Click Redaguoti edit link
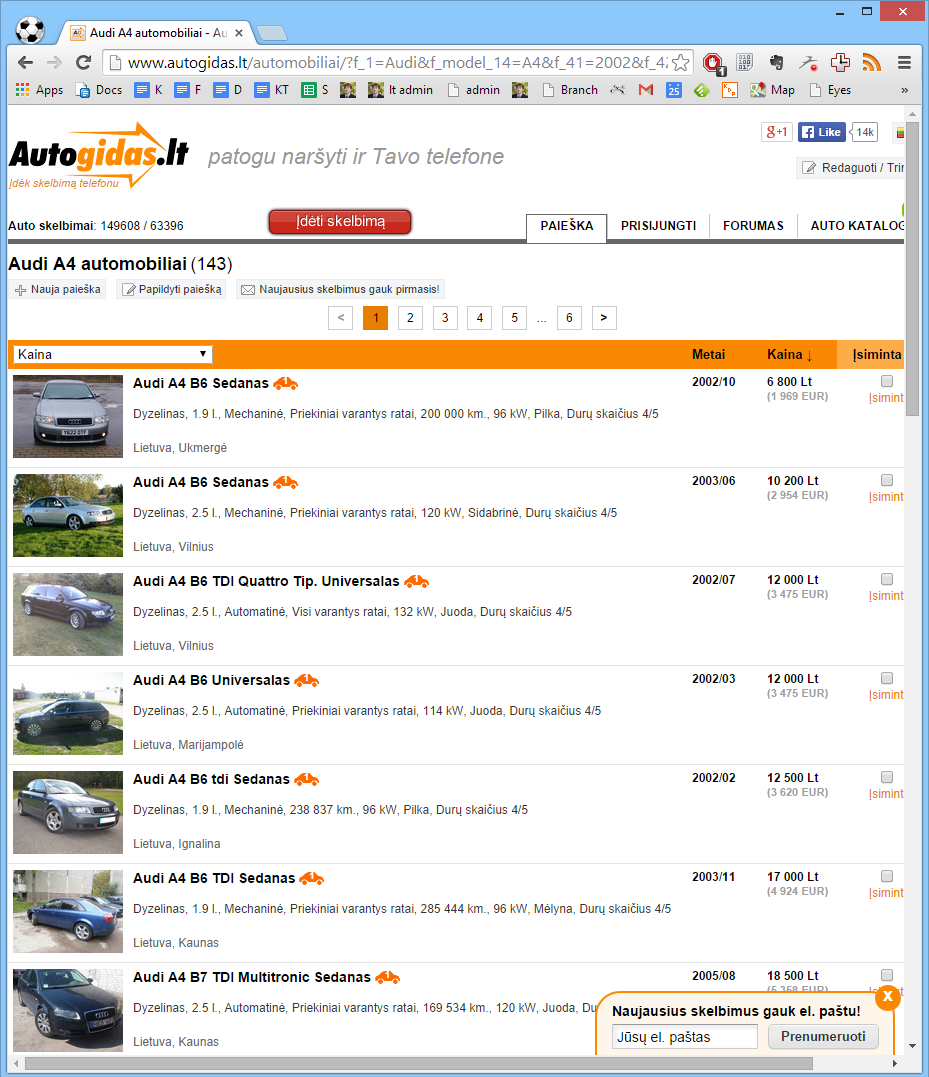This screenshot has width=929, height=1077. 851,168
